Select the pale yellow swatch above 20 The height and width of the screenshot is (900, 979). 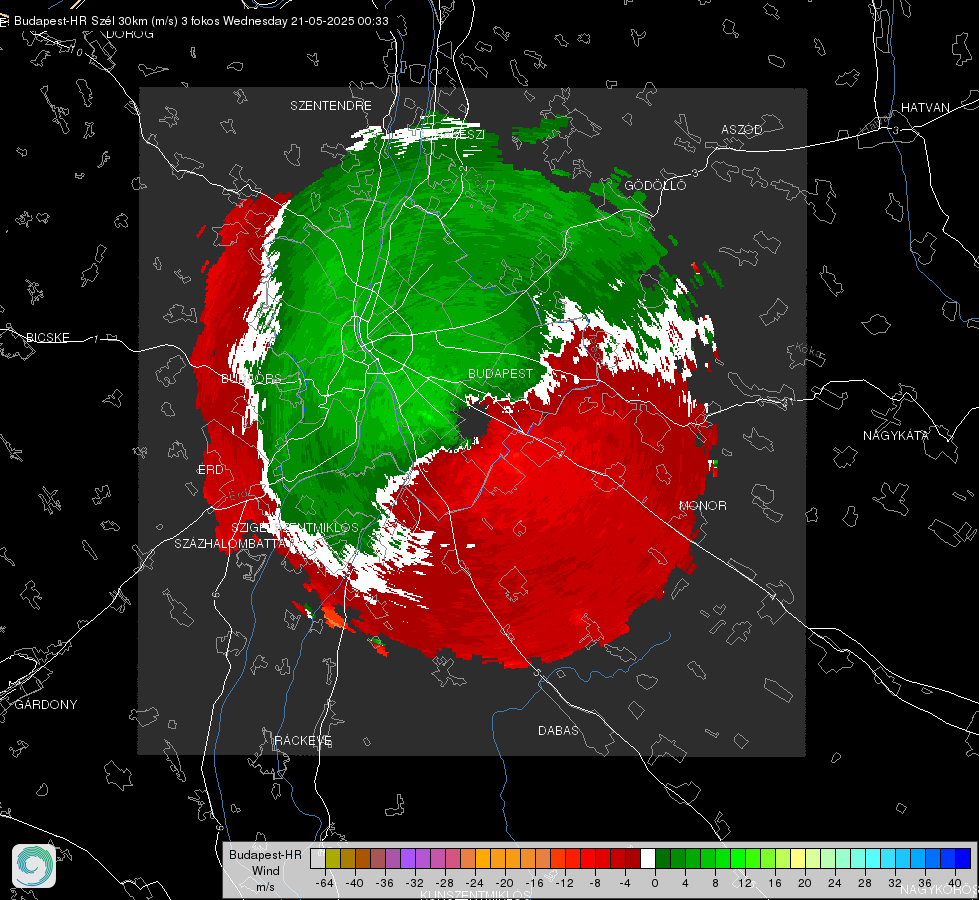pyautogui.click(x=798, y=858)
